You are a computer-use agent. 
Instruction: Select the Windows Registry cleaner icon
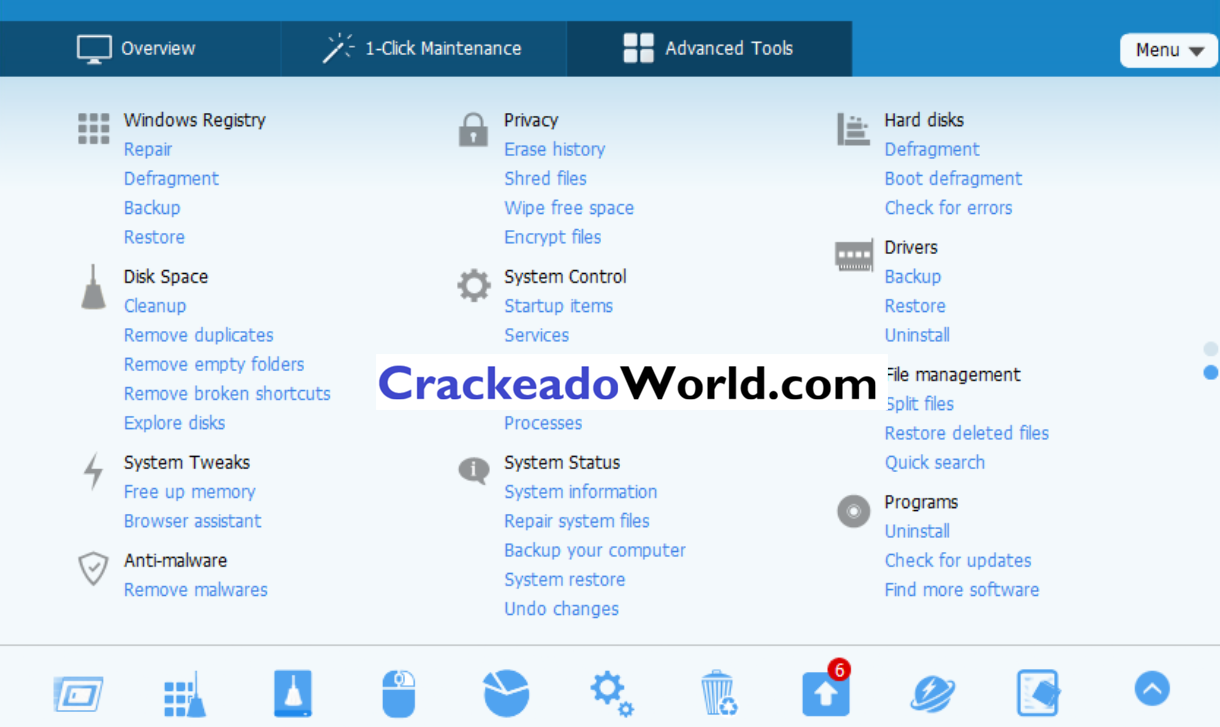[x=93, y=128]
